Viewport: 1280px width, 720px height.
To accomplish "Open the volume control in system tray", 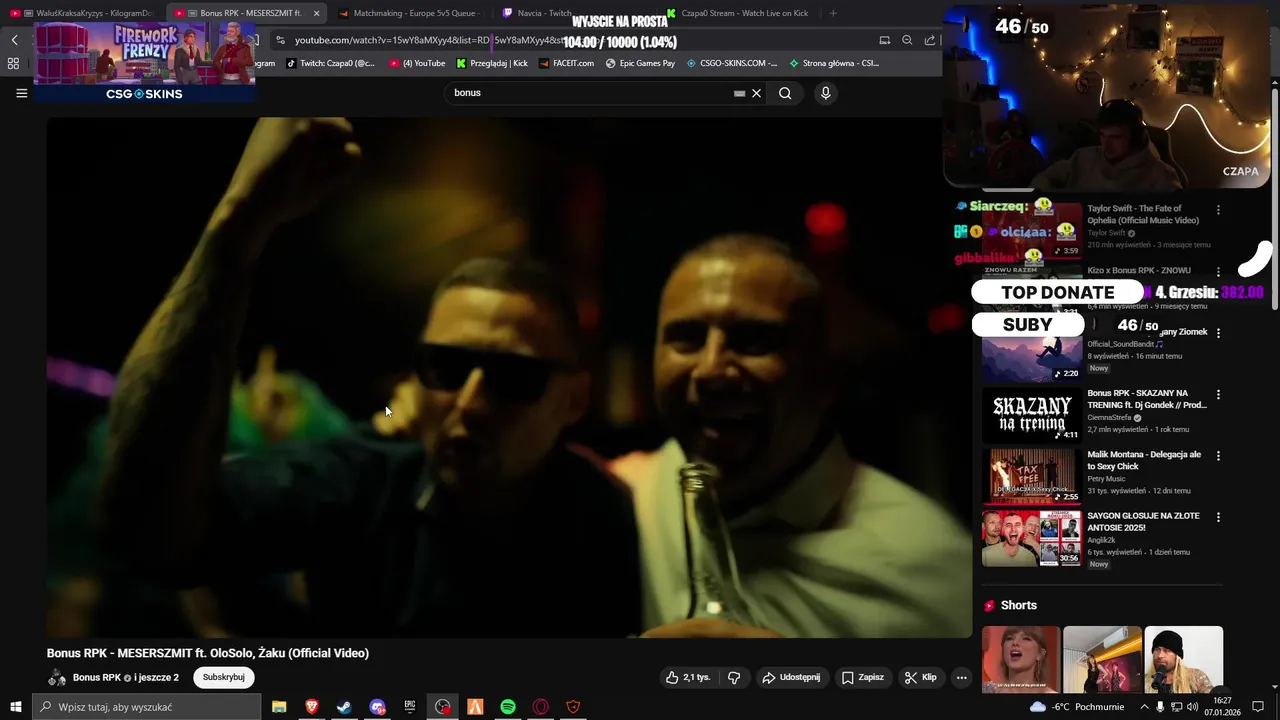I will click(1193, 707).
